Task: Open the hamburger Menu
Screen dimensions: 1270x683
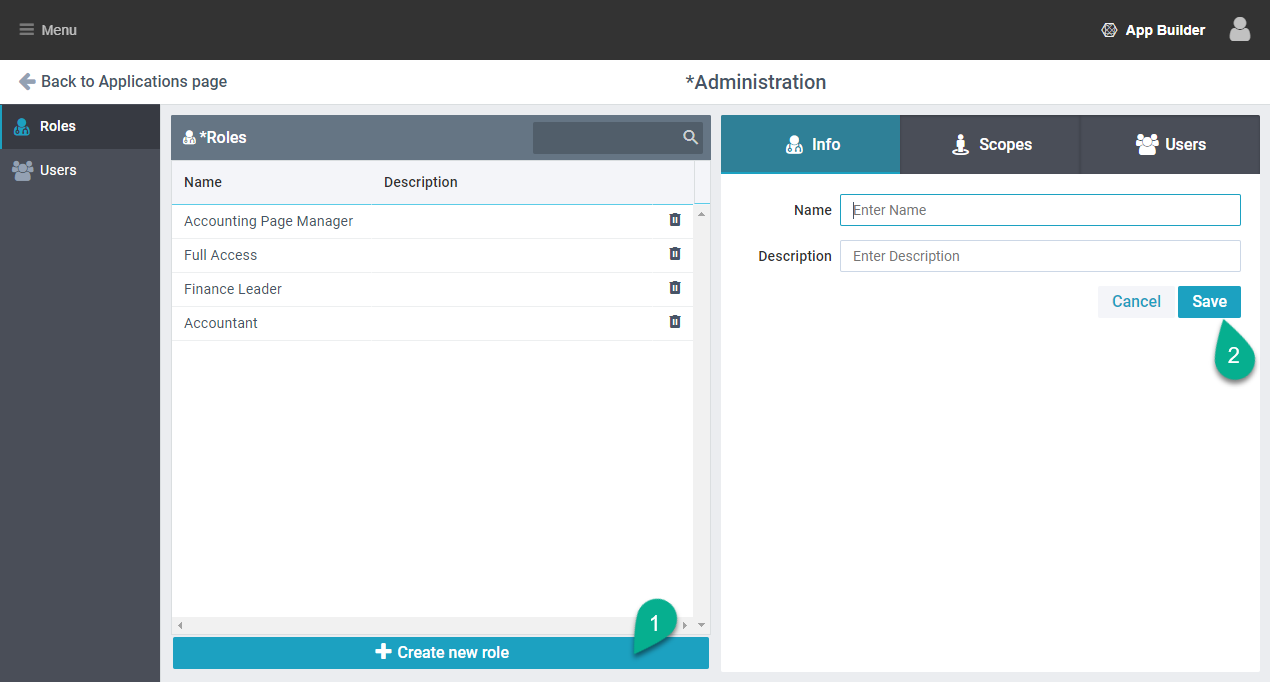Action: tap(48, 30)
